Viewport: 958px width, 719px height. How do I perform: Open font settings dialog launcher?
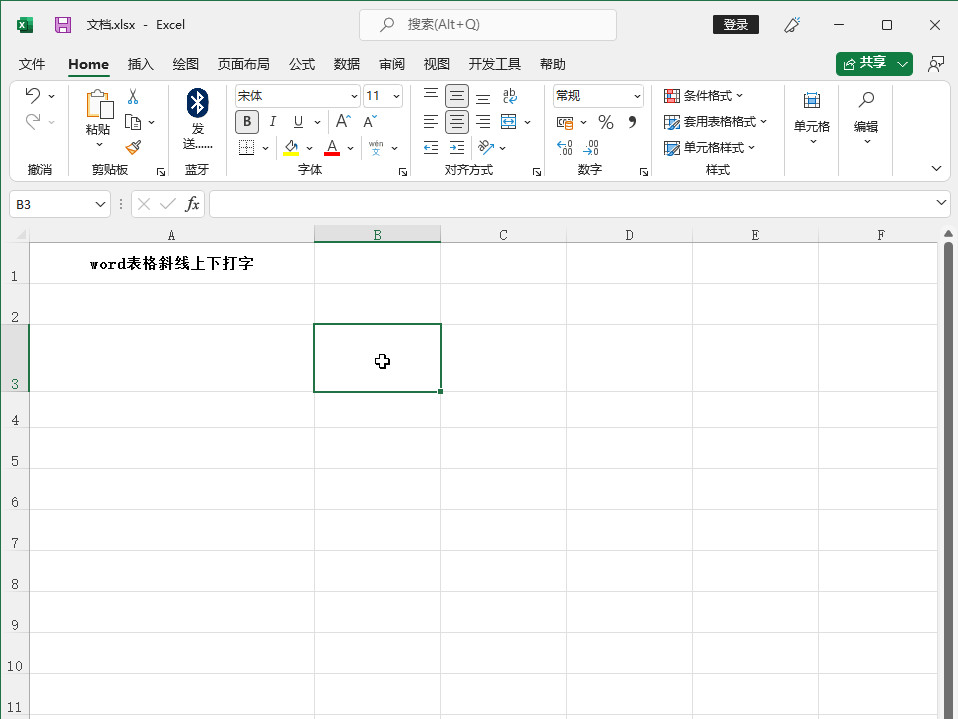pos(403,172)
